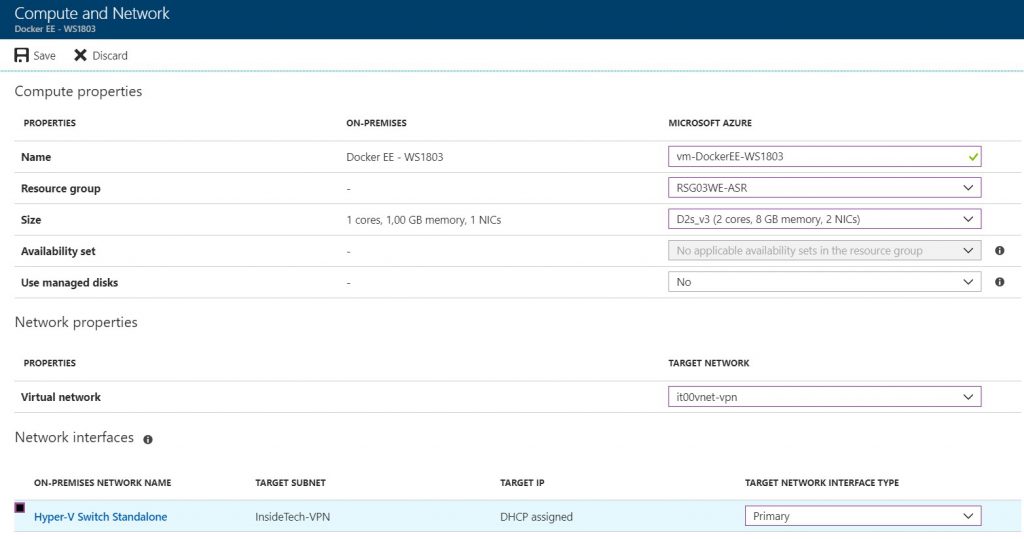Click info icon next to Network interfaces heading

click(x=148, y=440)
